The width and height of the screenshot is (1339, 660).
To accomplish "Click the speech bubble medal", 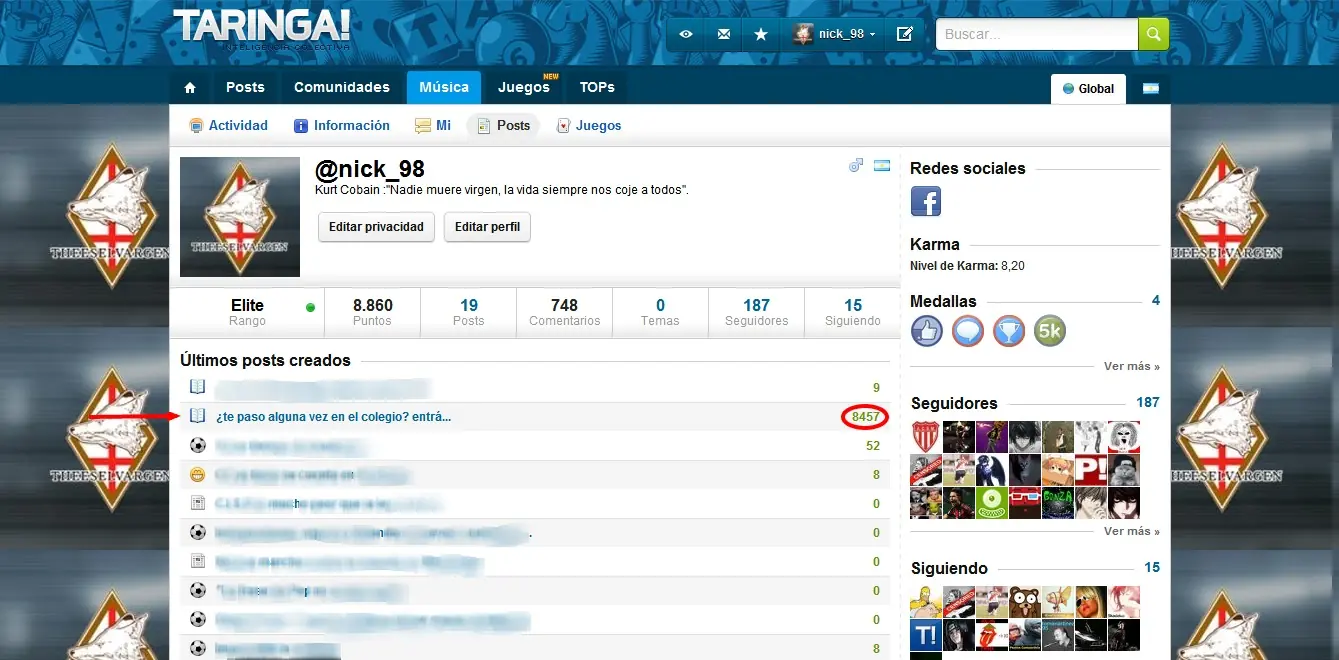I will [968, 331].
